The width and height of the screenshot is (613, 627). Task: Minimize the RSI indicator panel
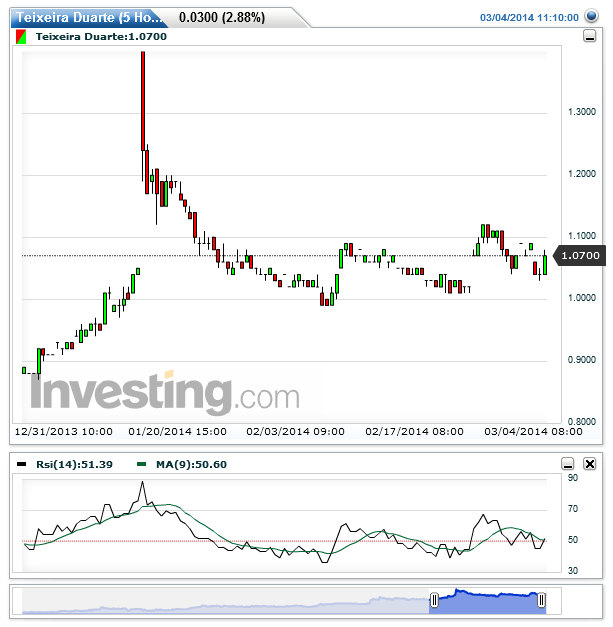click(x=568, y=464)
